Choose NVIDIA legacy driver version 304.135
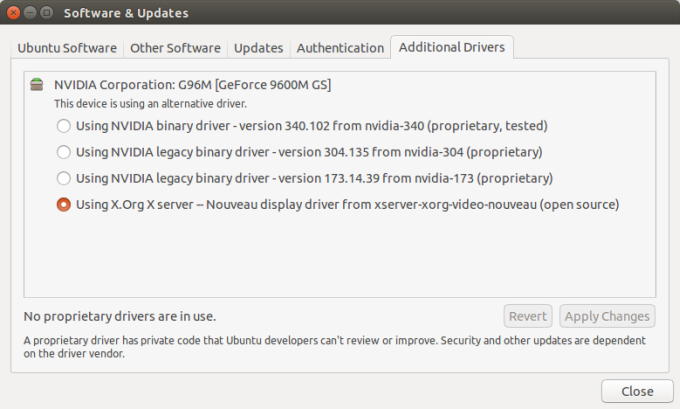Image resolution: width=680 pixels, height=409 pixels. [x=64, y=152]
